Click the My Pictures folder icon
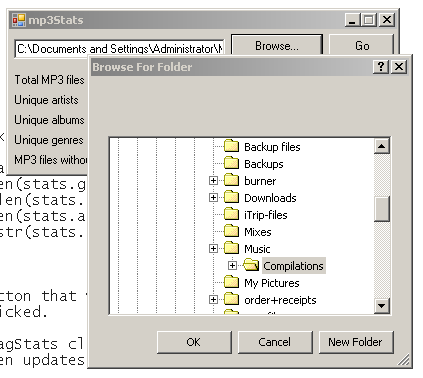Screen dimensions: 423x378 pyautogui.click(x=231, y=282)
